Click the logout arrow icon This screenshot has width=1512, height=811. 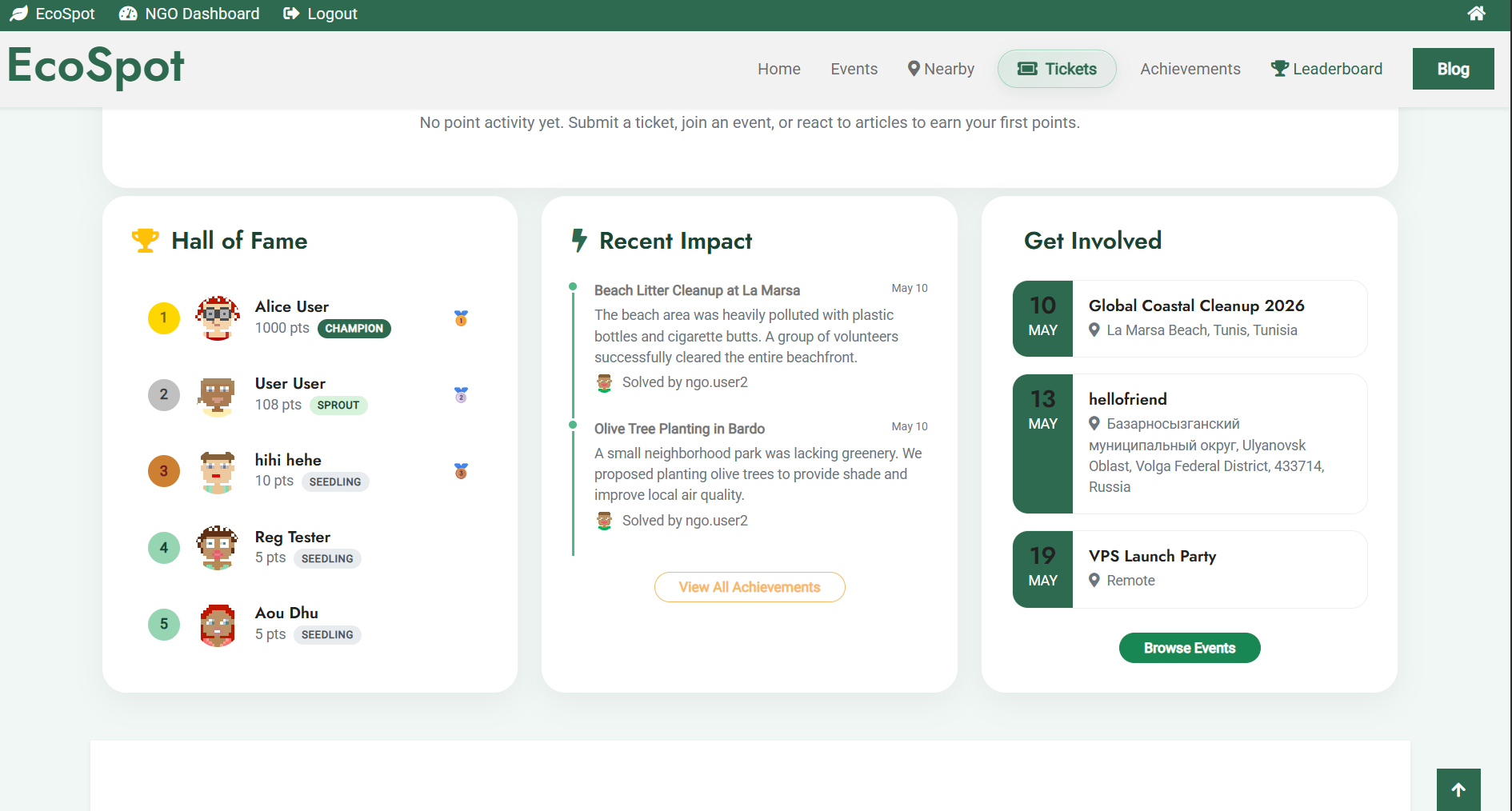(x=291, y=14)
